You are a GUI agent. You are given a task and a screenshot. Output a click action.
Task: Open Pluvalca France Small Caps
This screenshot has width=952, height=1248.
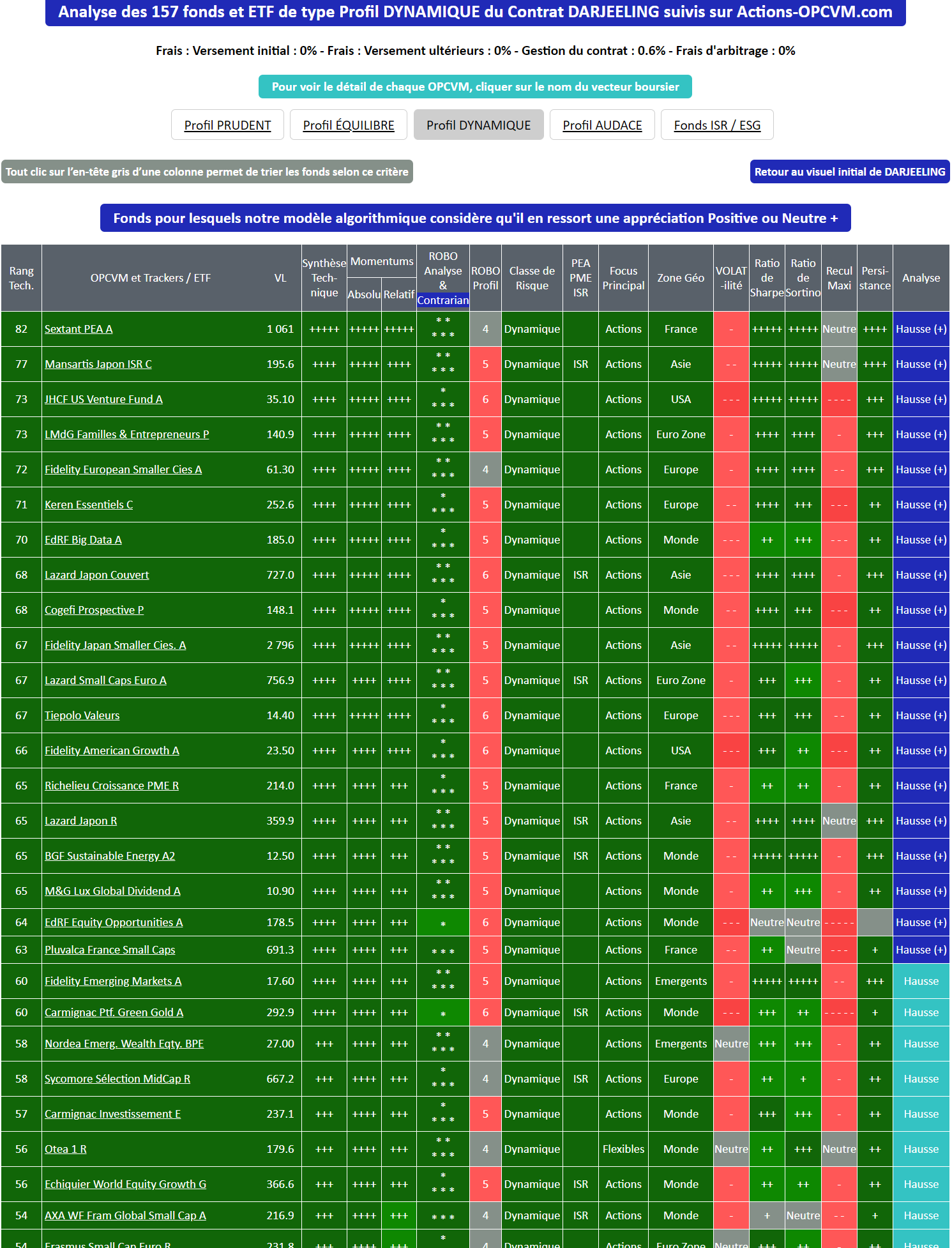click(110, 950)
